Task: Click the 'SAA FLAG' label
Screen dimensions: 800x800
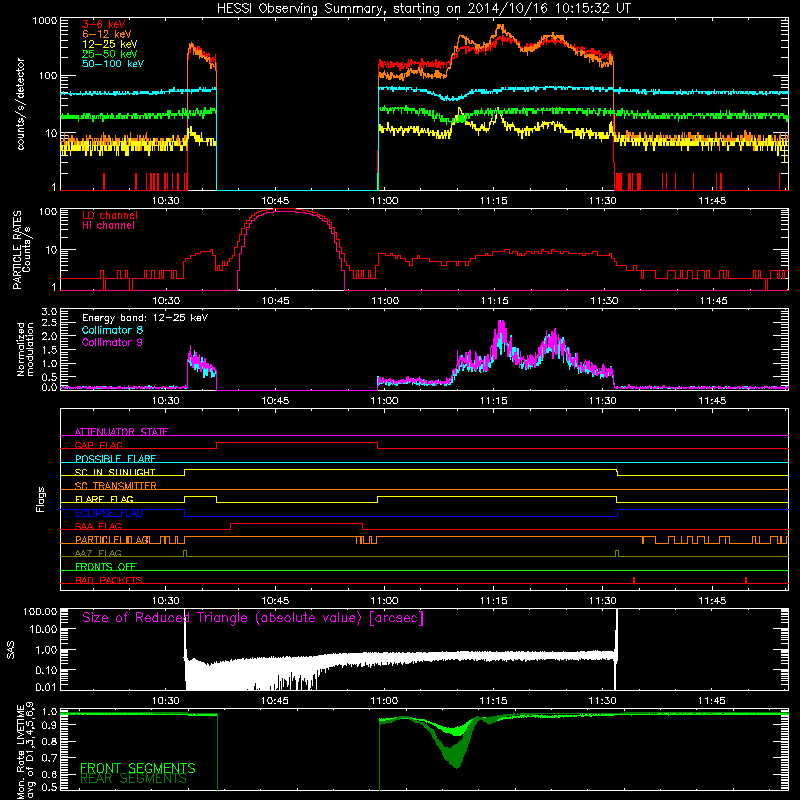Action: tap(98, 526)
